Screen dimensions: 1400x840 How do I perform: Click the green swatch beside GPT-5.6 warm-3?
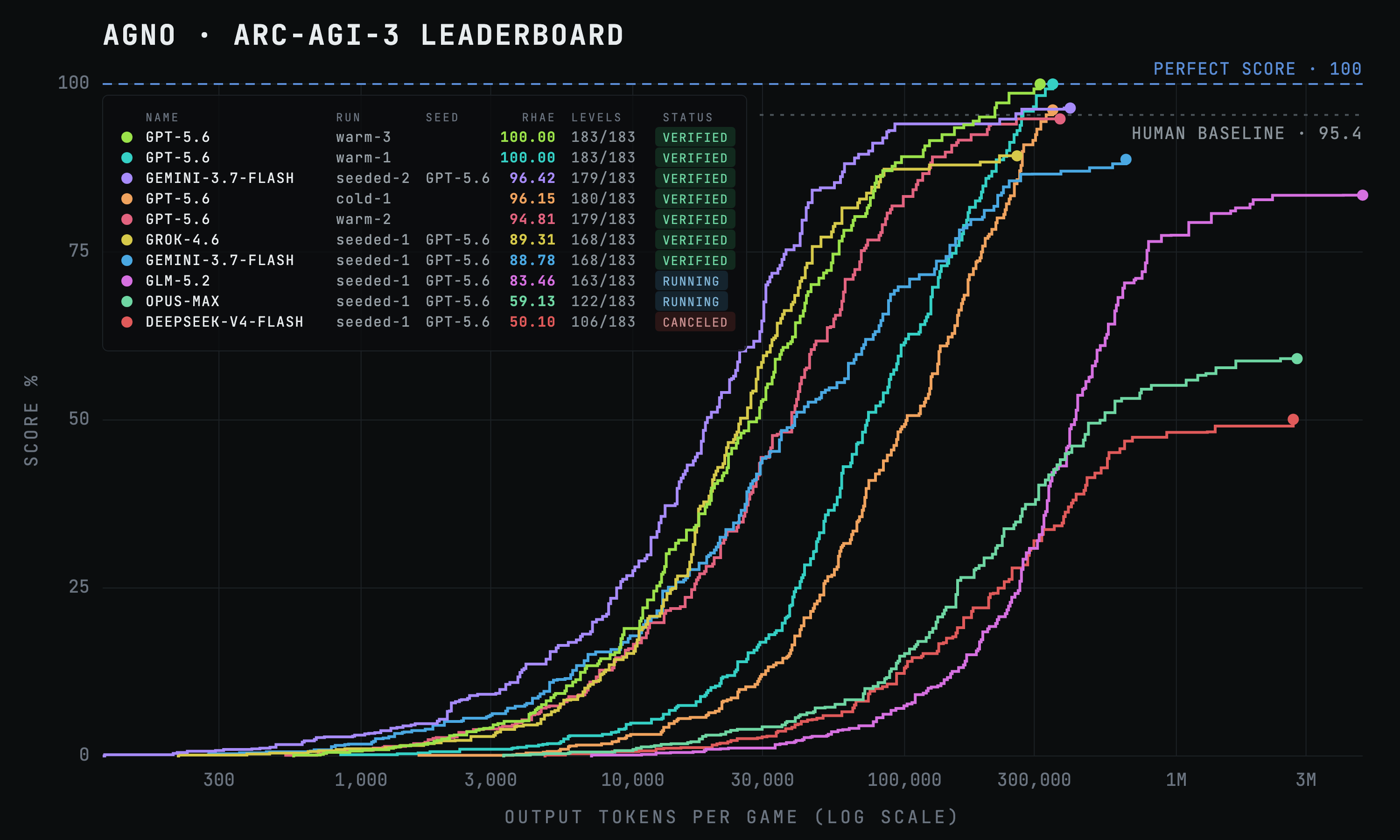tap(127, 137)
